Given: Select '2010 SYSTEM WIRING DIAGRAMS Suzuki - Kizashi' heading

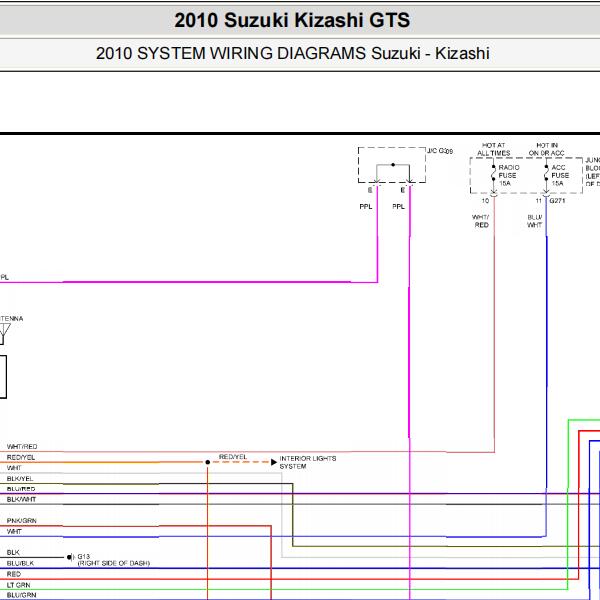Looking at the screenshot, I should 293,53.
